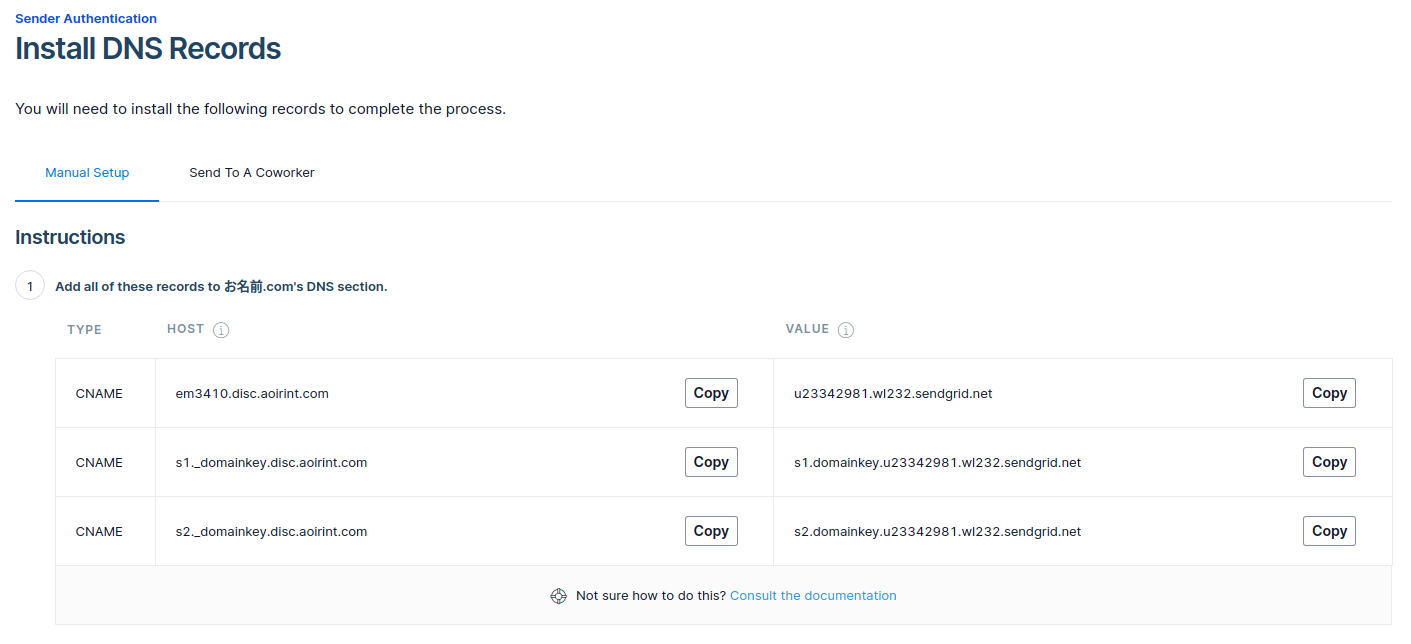Click the s2._domainkey.disc.aoirint.com host text

coord(271,532)
